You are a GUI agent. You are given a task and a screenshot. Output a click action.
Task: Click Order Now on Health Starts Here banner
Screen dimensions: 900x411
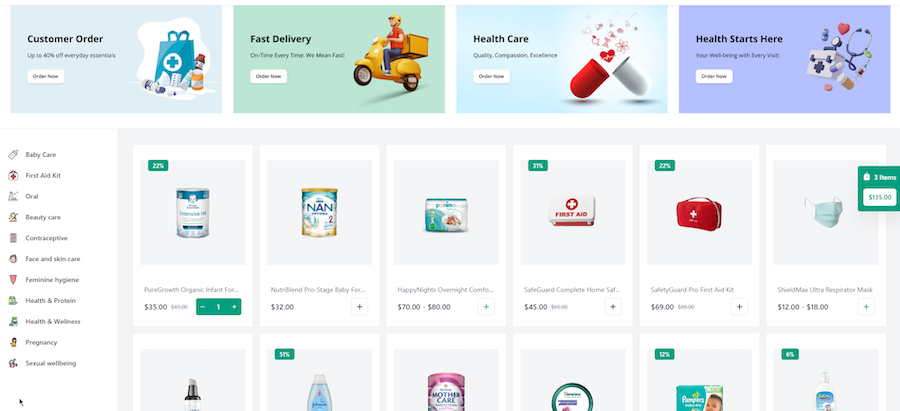click(x=714, y=76)
